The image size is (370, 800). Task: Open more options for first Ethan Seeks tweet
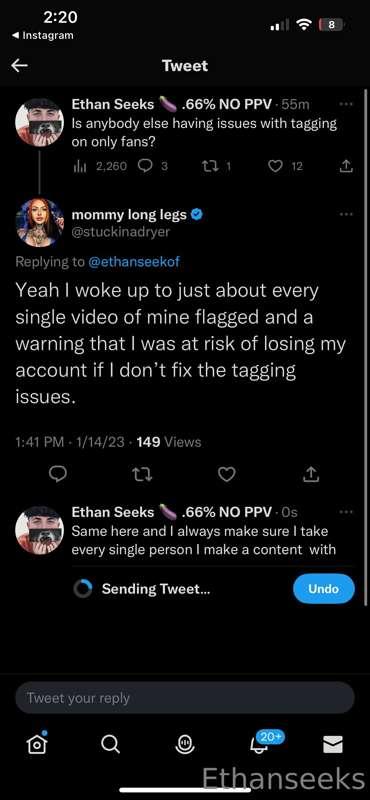click(346, 104)
